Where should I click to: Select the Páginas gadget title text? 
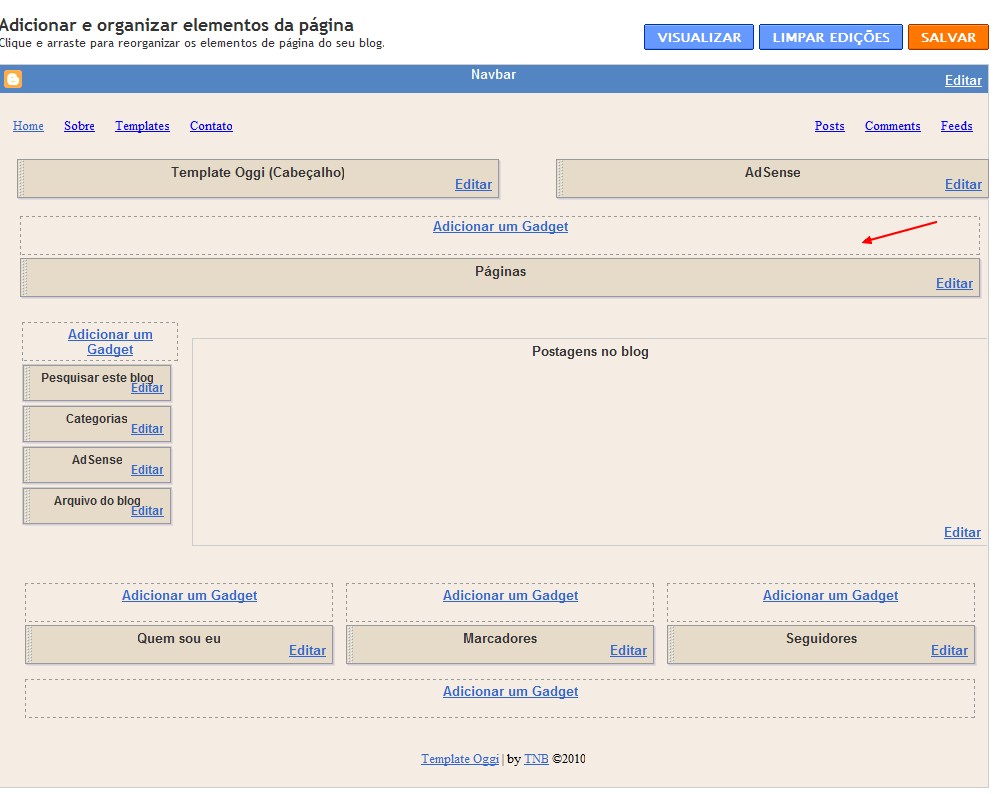point(500,271)
